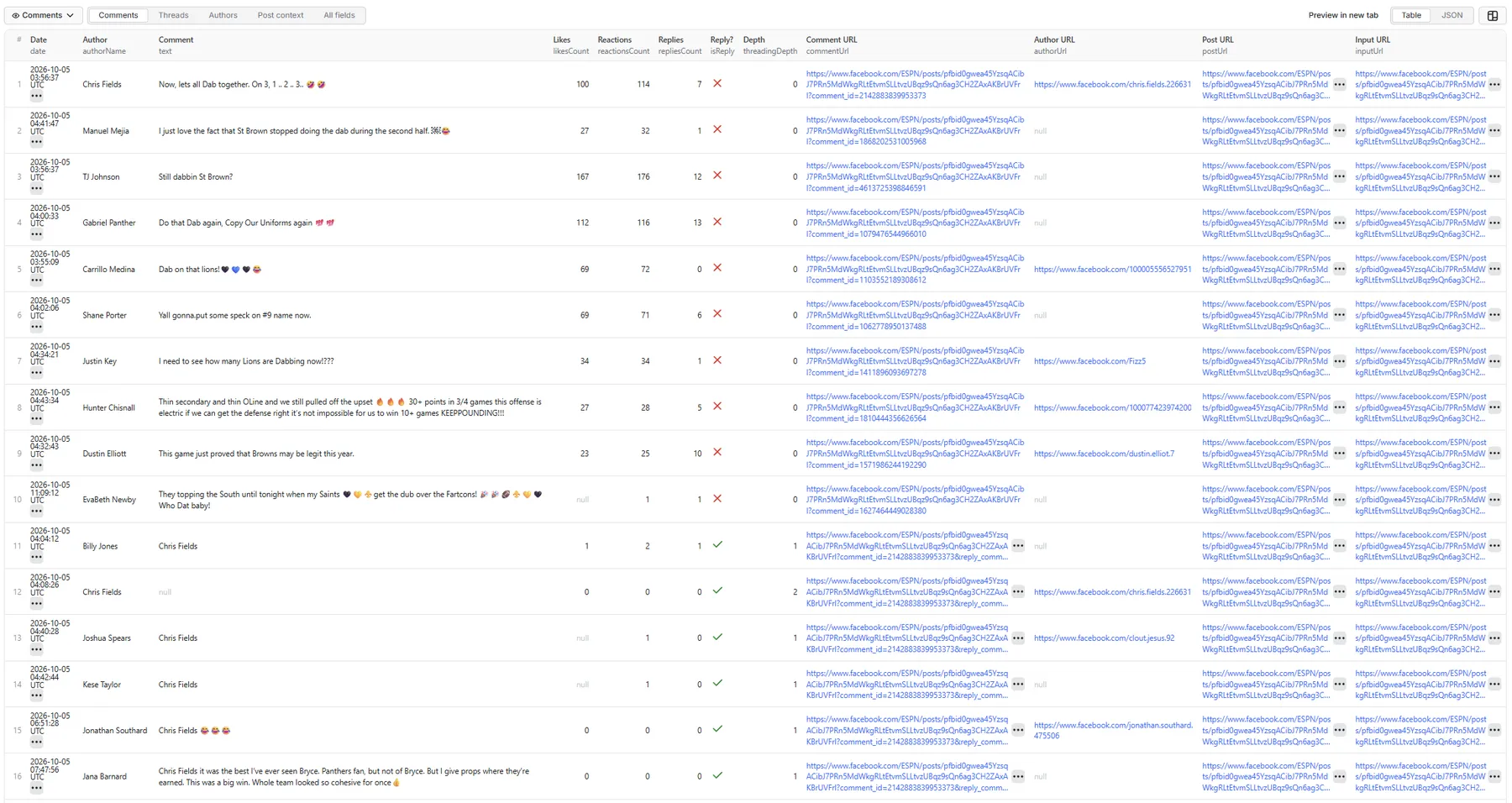Select the Table view toggle
This screenshot has width=1512, height=803.
[1411, 15]
